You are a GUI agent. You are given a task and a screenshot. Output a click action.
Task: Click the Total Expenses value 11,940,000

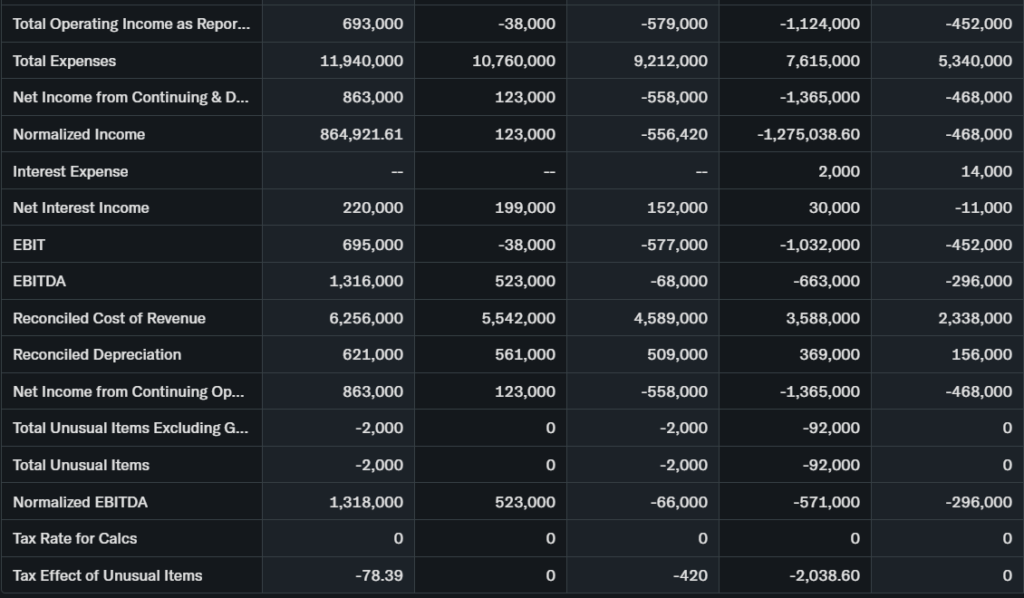click(x=362, y=61)
